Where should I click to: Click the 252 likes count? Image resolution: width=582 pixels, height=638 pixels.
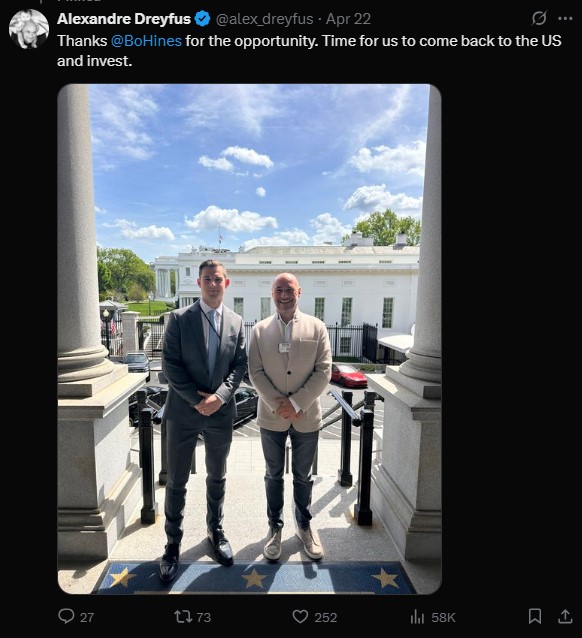(326, 617)
